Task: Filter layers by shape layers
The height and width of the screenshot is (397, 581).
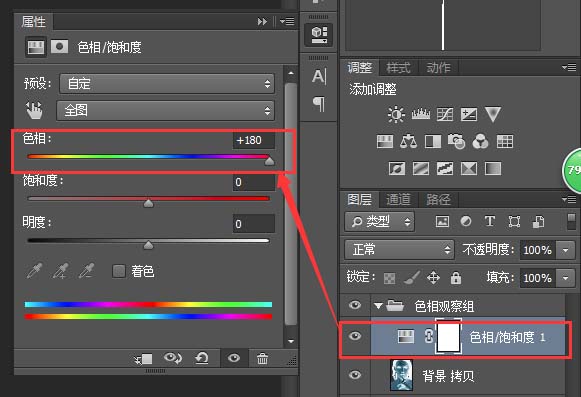Action: tap(514, 222)
